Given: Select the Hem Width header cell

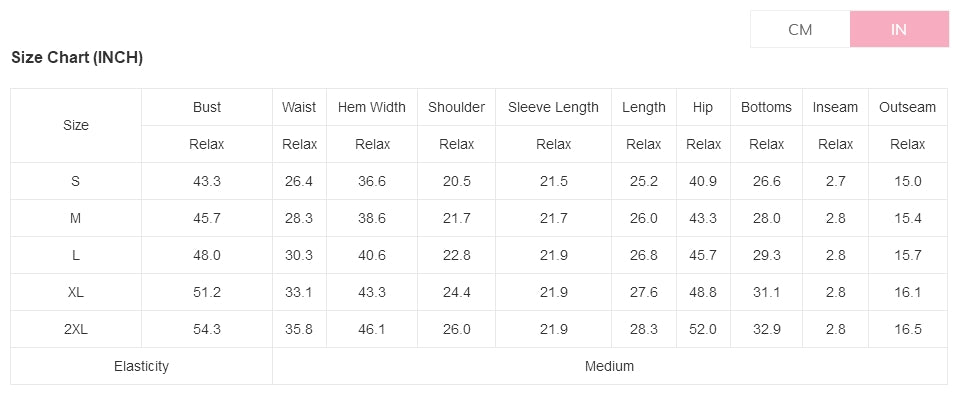Looking at the screenshot, I should [372, 107].
